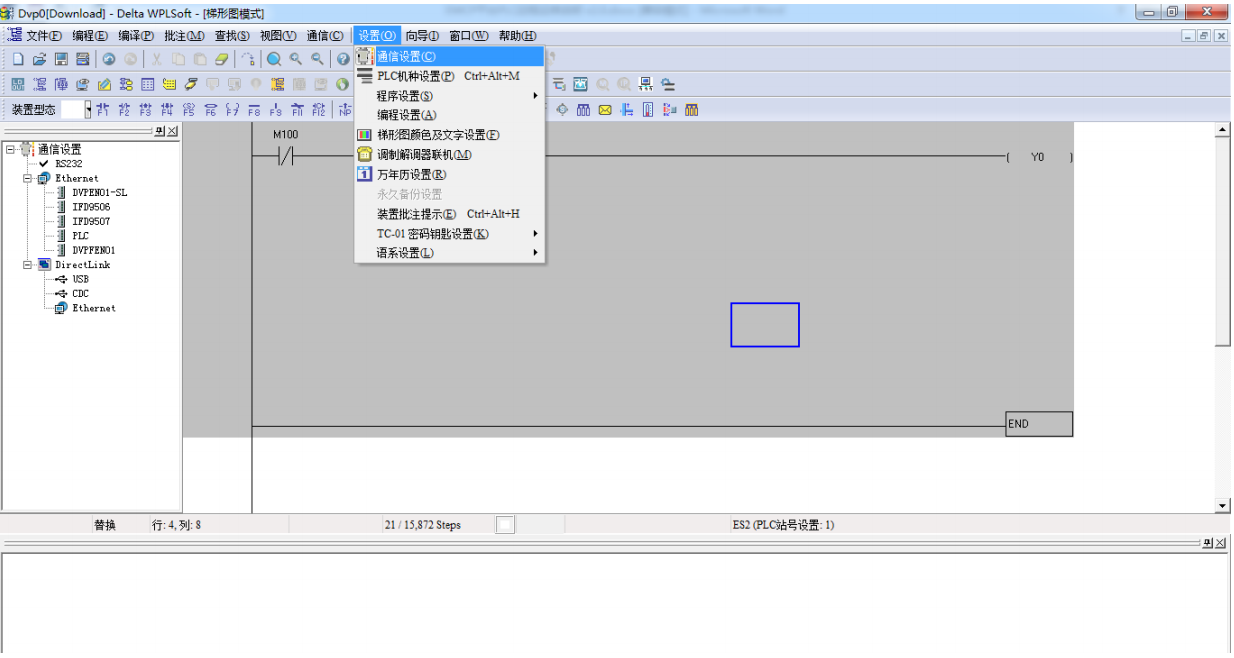
Task: Click the Open file folder icon
Action: point(40,59)
